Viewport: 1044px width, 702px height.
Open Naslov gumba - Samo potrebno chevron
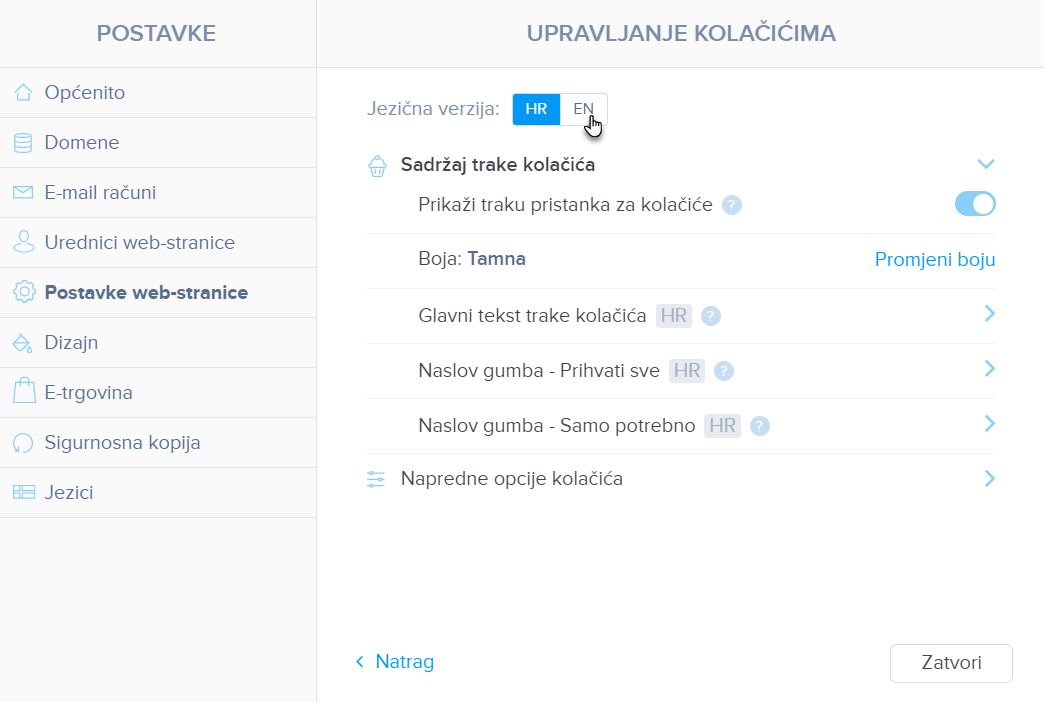pyautogui.click(x=989, y=424)
